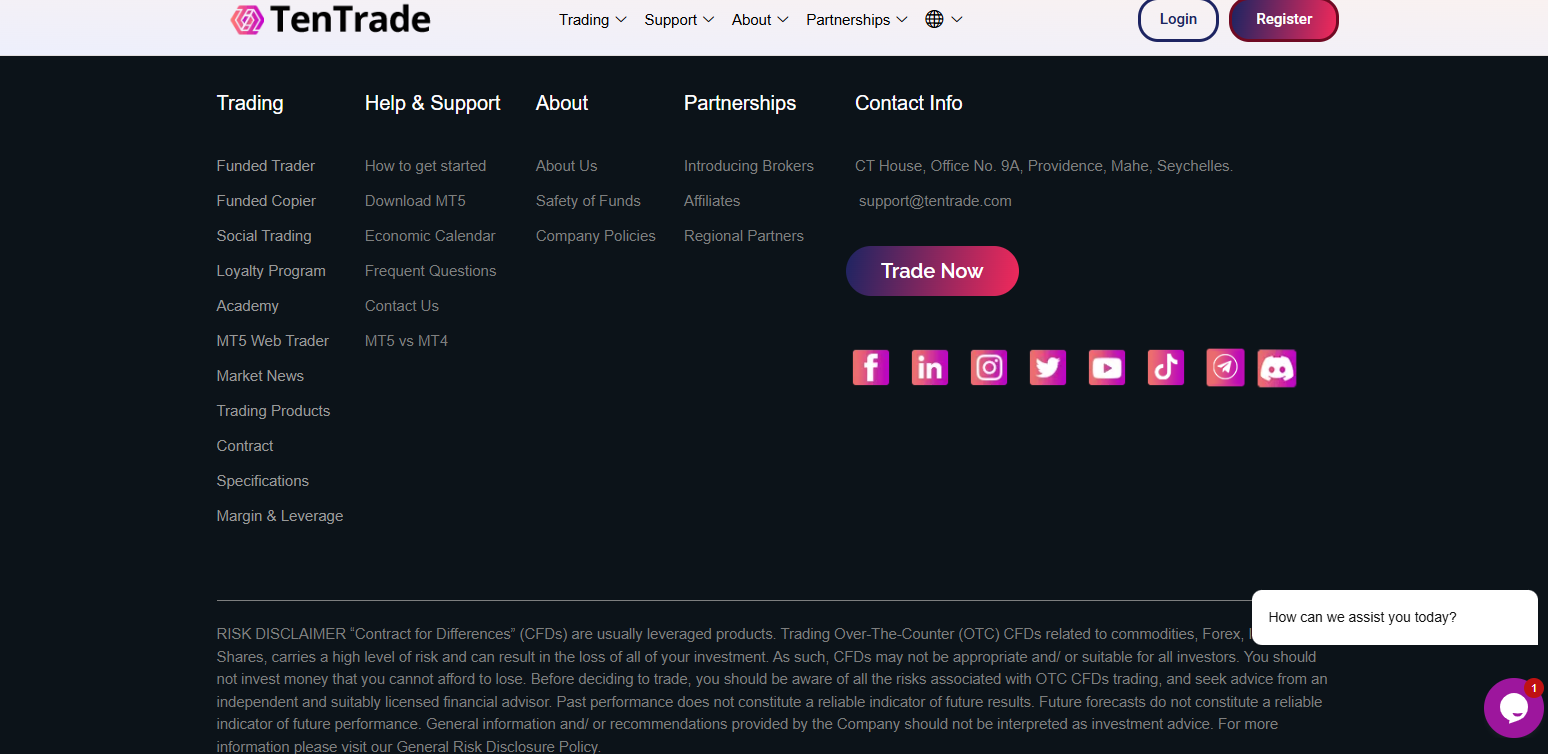Open the Instagram social icon
The width and height of the screenshot is (1548, 754).
[989, 368]
